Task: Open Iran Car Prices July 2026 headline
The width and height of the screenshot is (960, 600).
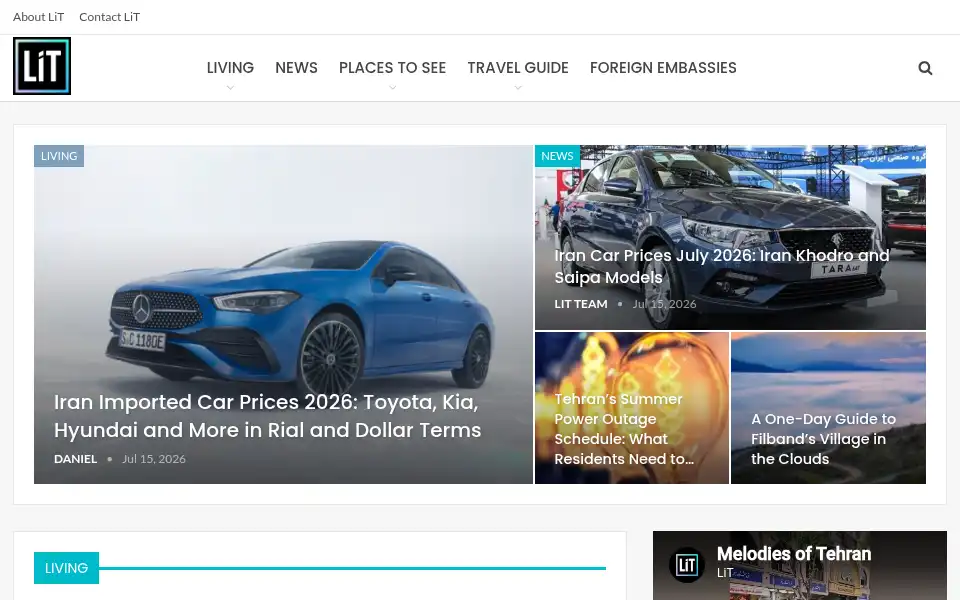Action: click(722, 266)
